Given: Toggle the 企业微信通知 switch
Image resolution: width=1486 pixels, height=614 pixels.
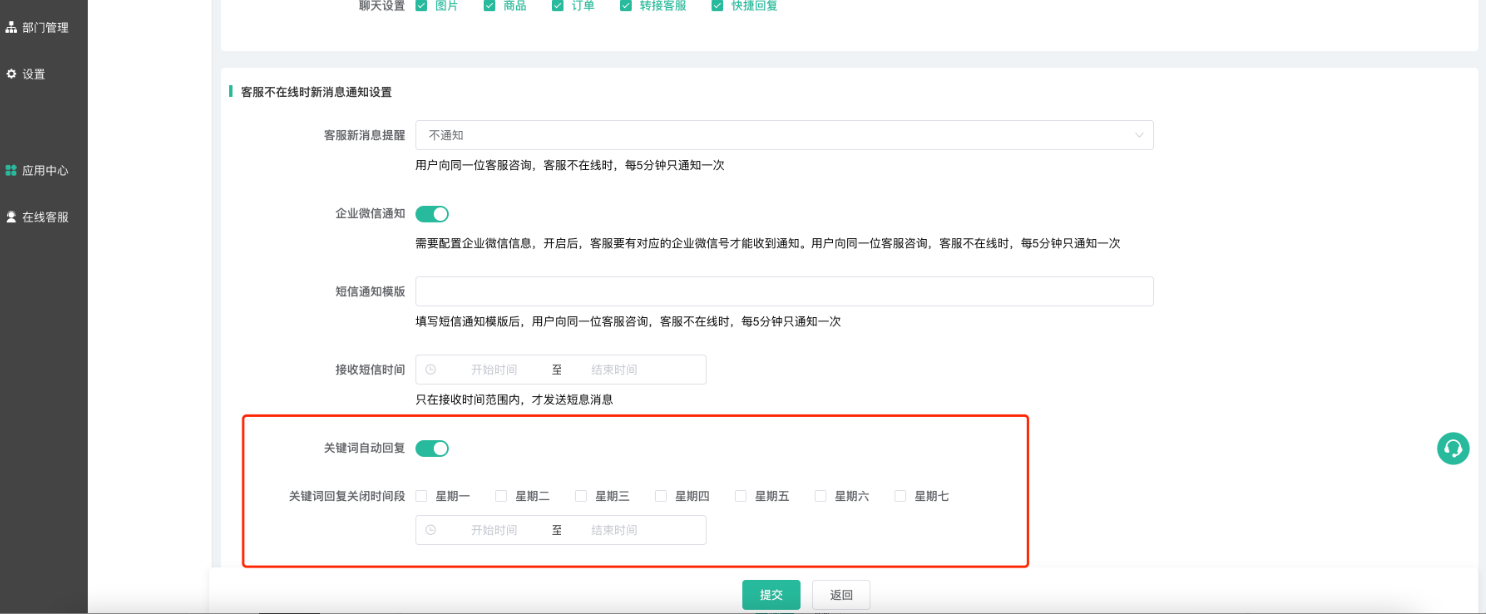Looking at the screenshot, I should click(x=432, y=214).
